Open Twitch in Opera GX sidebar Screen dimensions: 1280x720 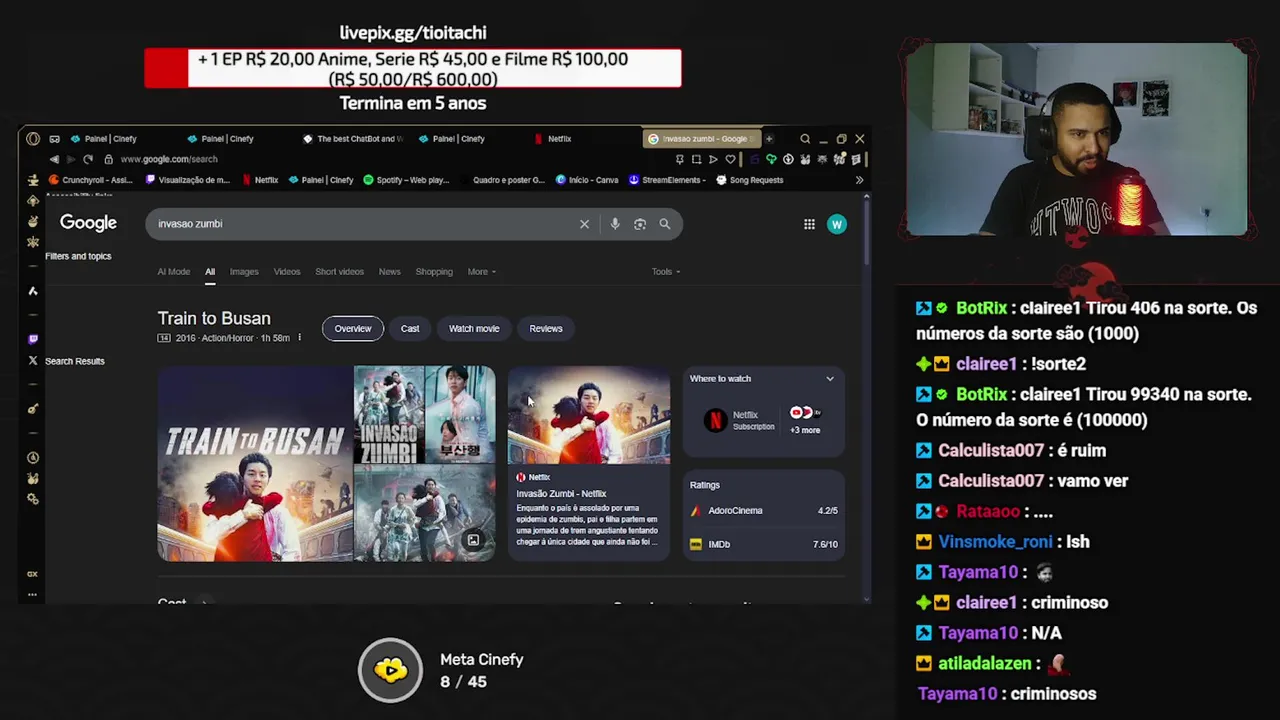coord(33,339)
